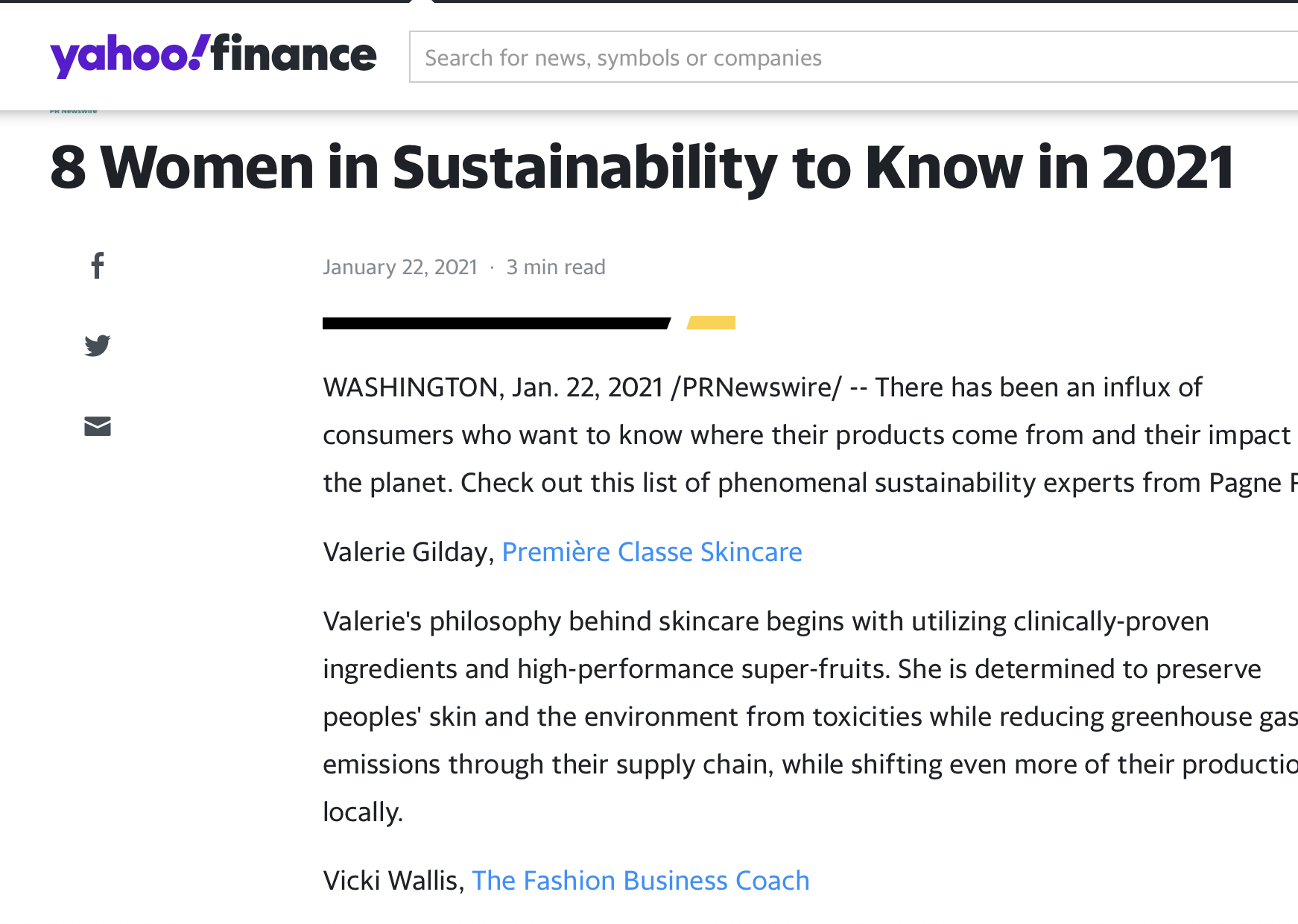Click the Yahoo Finance logo
Image resolution: width=1298 pixels, height=924 pixels.
(x=213, y=55)
